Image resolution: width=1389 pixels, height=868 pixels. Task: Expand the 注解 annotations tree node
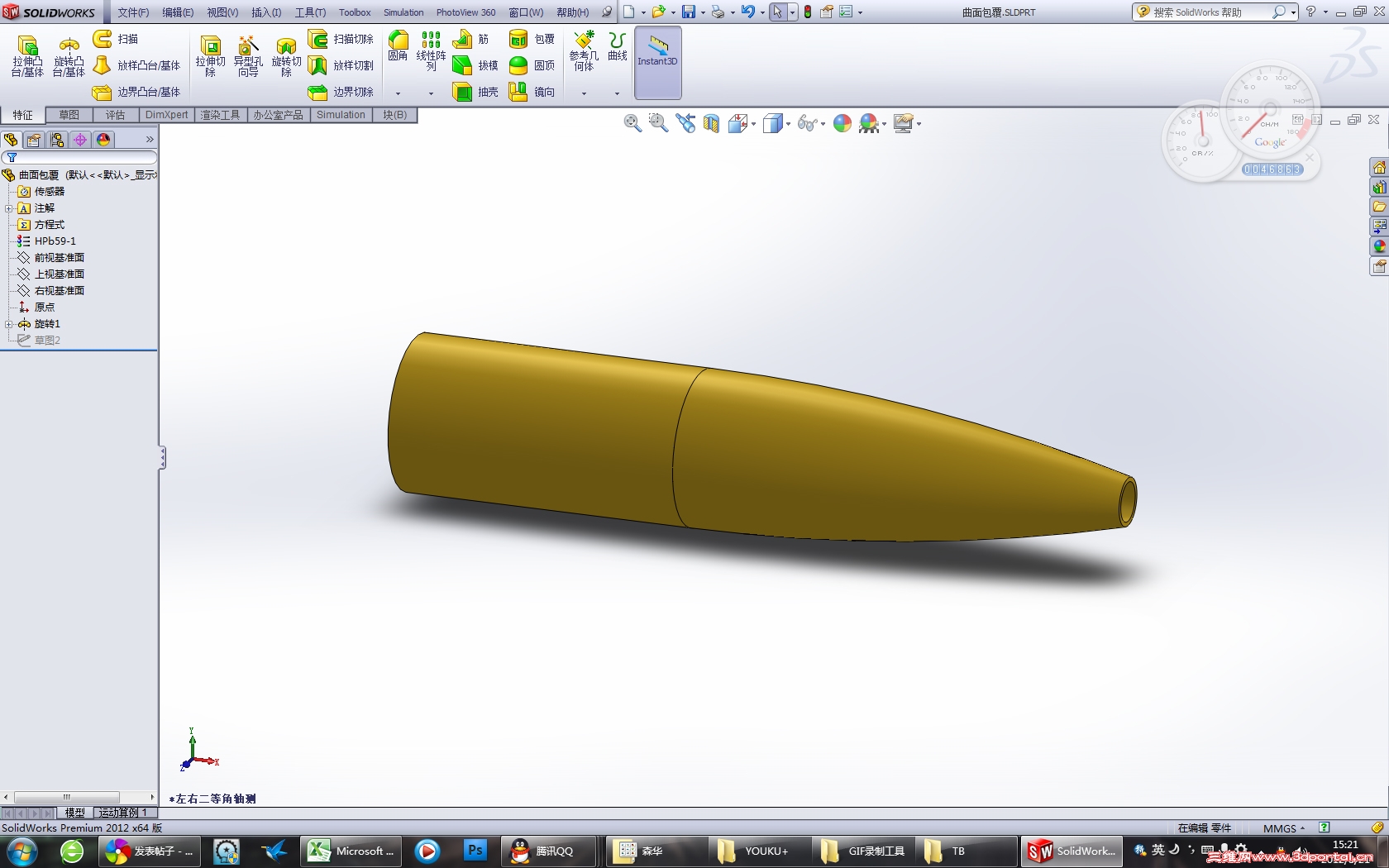[x=8, y=208]
